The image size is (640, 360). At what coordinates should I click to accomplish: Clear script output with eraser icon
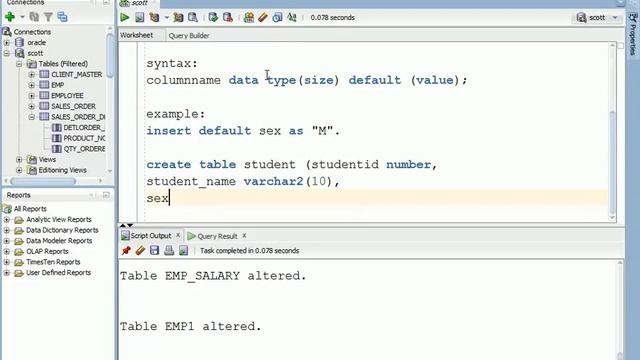[140, 250]
